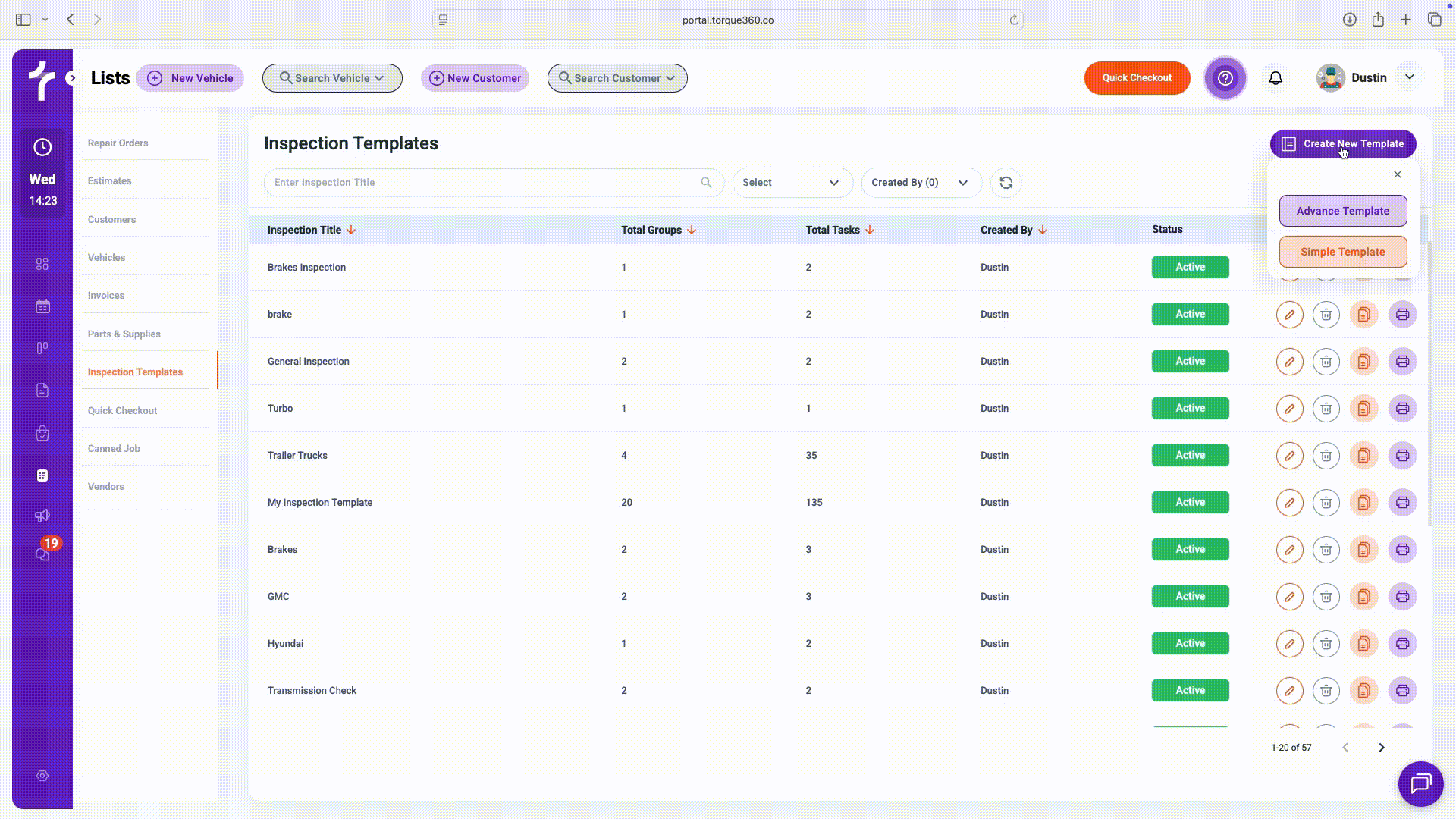Expand the Search Vehicle dropdown
Screen dimensions: 1456x819
(x=332, y=78)
